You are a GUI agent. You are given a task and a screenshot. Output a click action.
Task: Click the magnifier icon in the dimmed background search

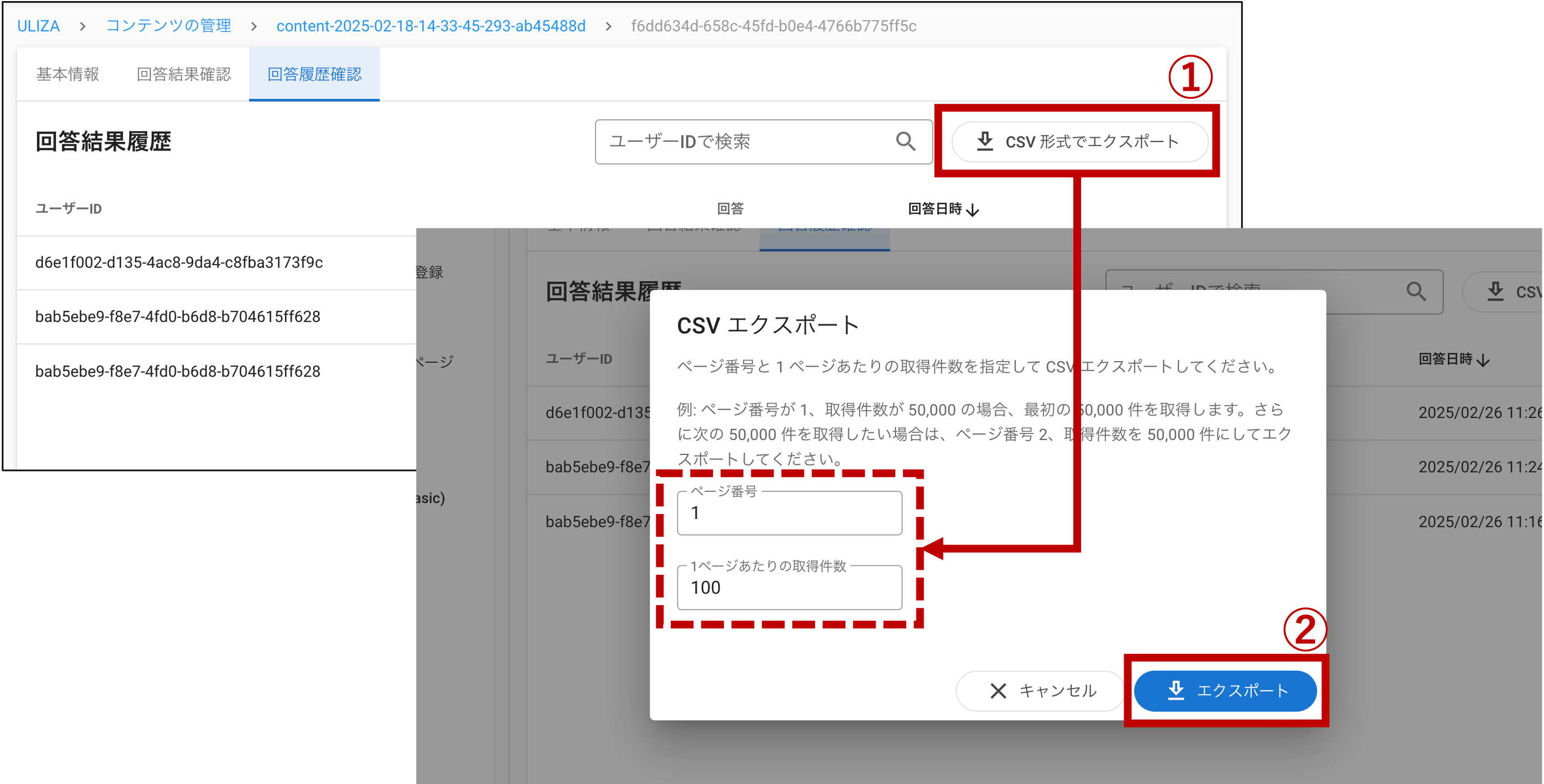1416,292
